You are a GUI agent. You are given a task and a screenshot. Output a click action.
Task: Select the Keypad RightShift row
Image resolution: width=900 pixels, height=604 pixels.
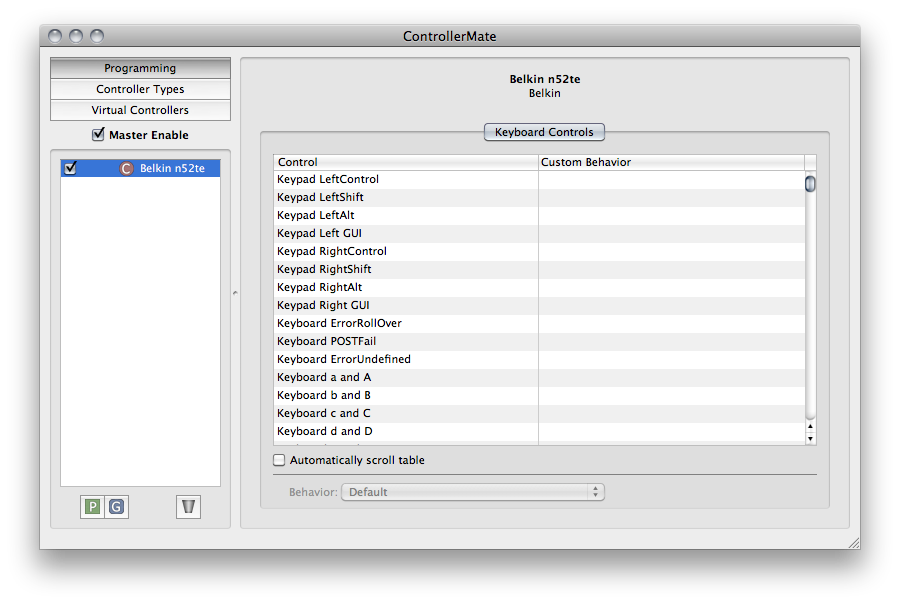pyautogui.click(x=540, y=269)
